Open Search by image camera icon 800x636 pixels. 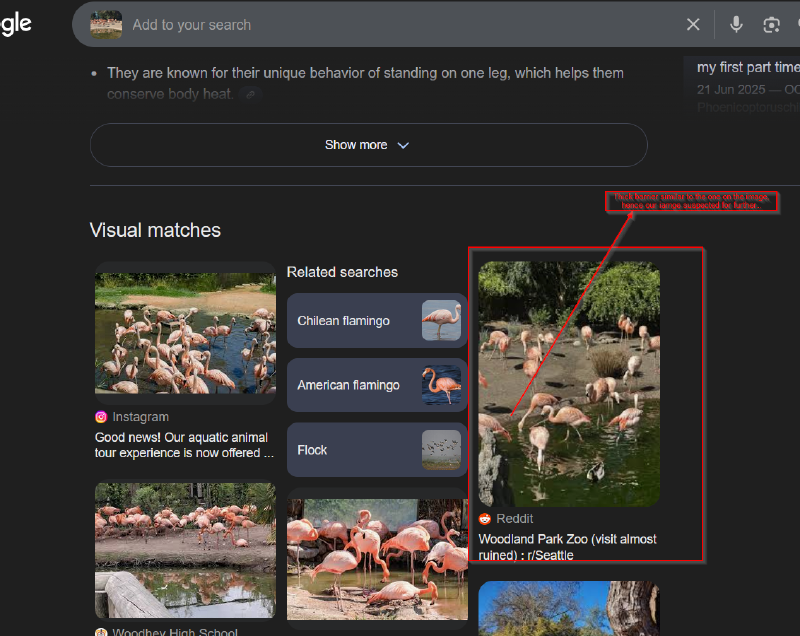click(771, 24)
